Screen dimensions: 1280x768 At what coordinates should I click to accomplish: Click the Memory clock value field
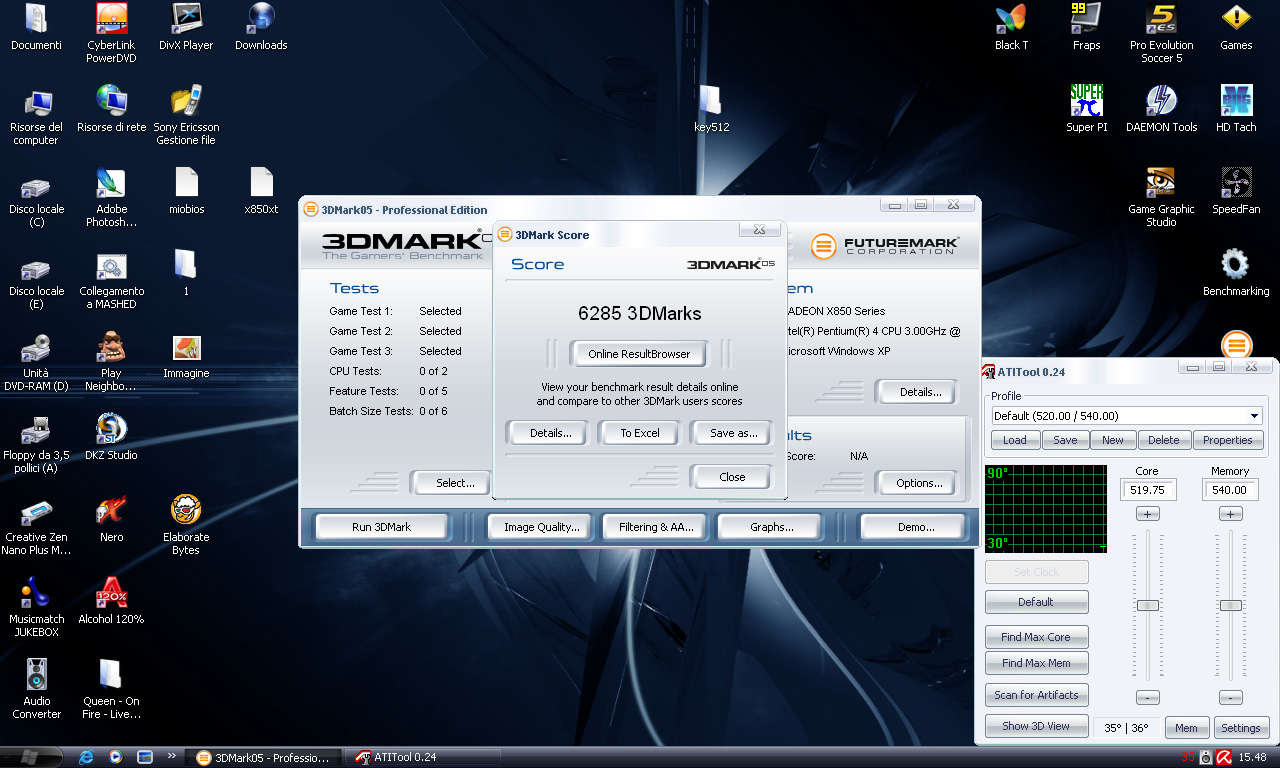pos(1230,490)
